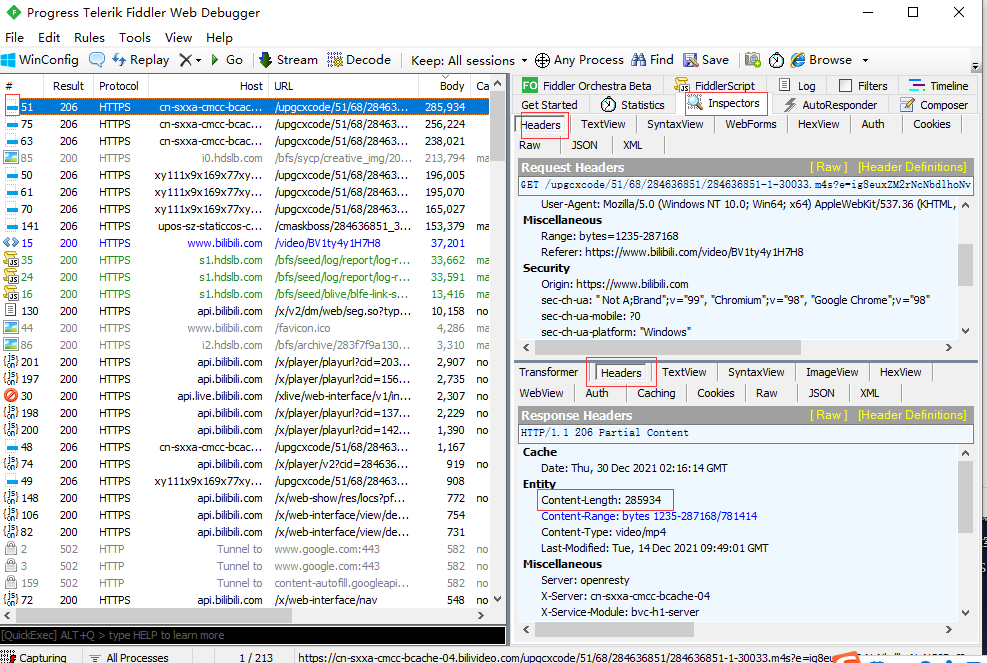Screen dimensions: 987x663
Task: Click the image icon of session 85
Action: coord(11,158)
